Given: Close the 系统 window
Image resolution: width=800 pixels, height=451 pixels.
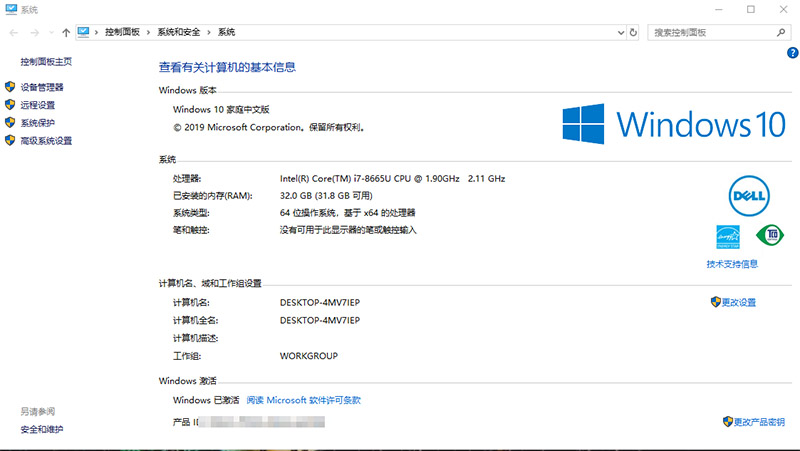Looking at the screenshot, I should point(783,9).
